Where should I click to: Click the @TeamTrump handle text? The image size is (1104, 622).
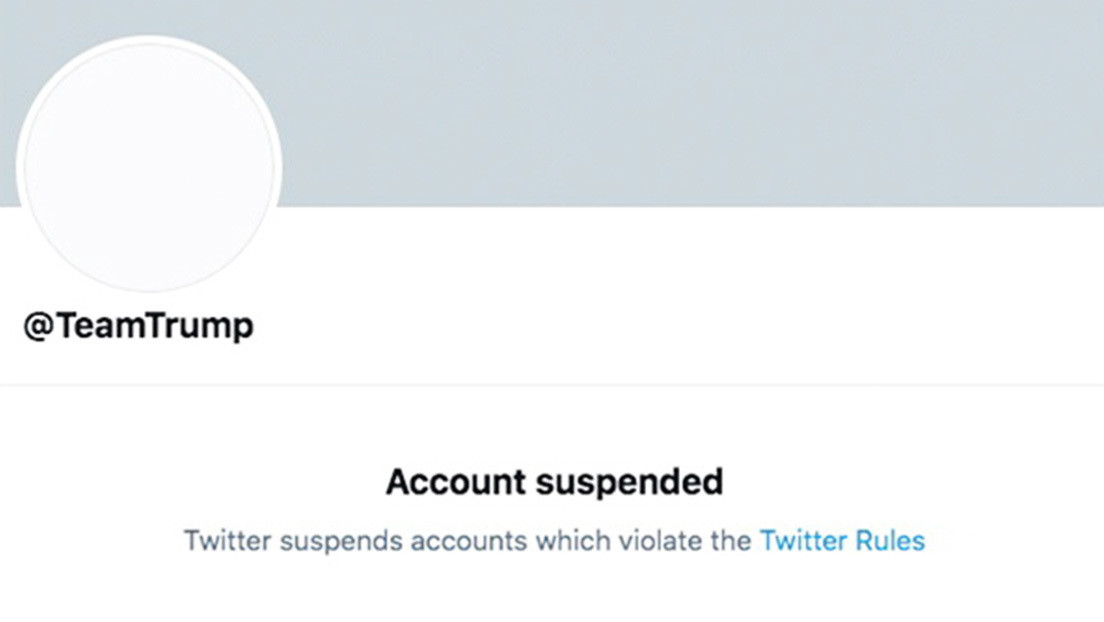pos(138,325)
